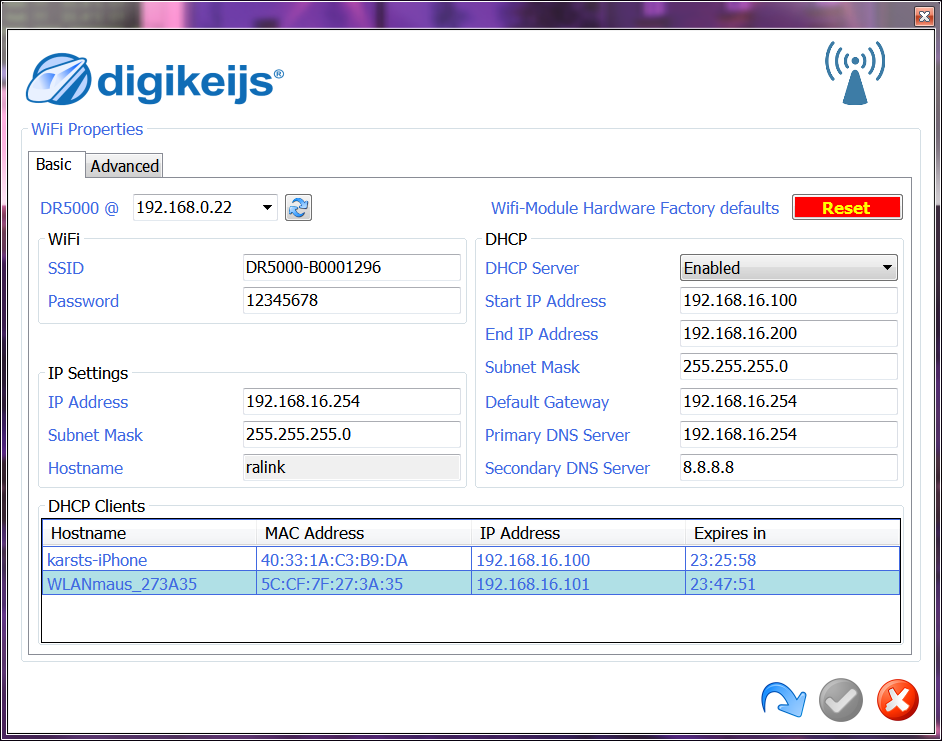Click the Default Gateway field
The height and width of the screenshot is (741, 942).
(x=789, y=401)
